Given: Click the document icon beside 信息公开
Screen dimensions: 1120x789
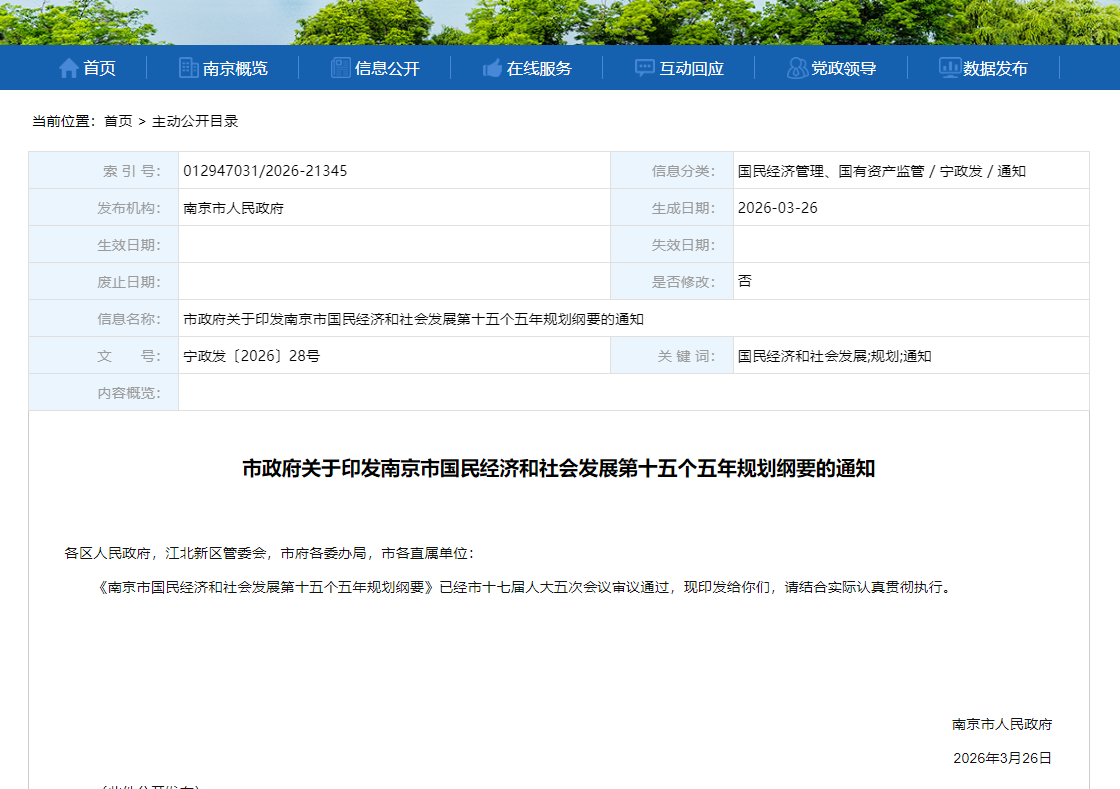Looking at the screenshot, I should coord(340,68).
